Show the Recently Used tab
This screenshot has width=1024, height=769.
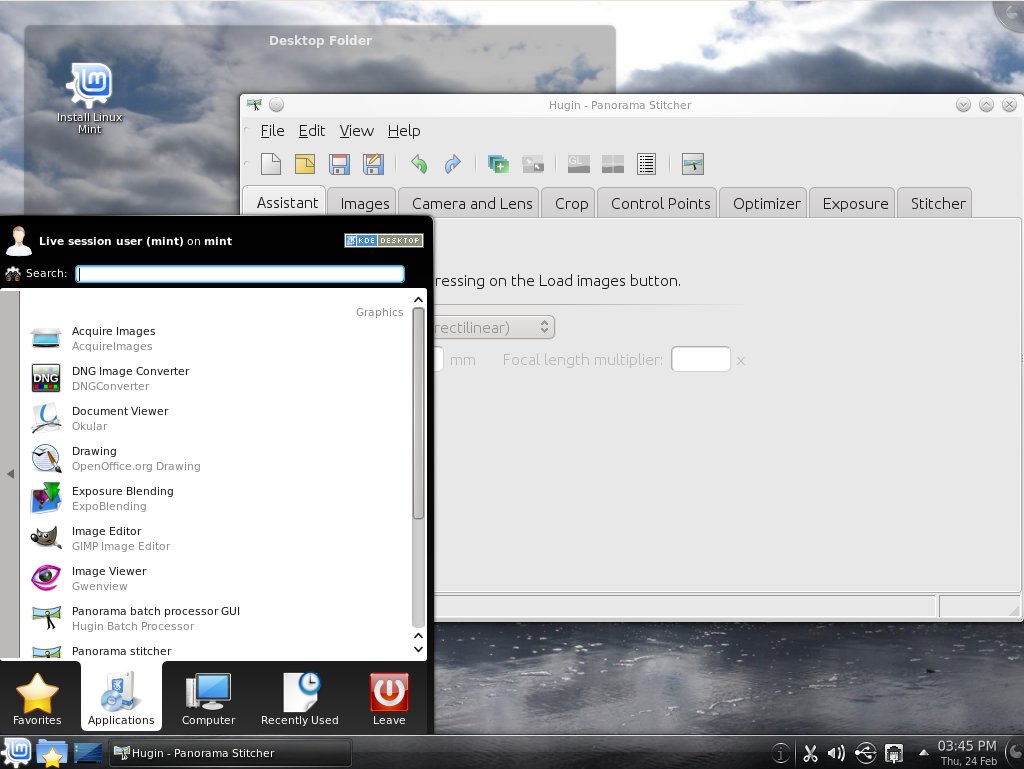pyautogui.click(x=300, y=697)
